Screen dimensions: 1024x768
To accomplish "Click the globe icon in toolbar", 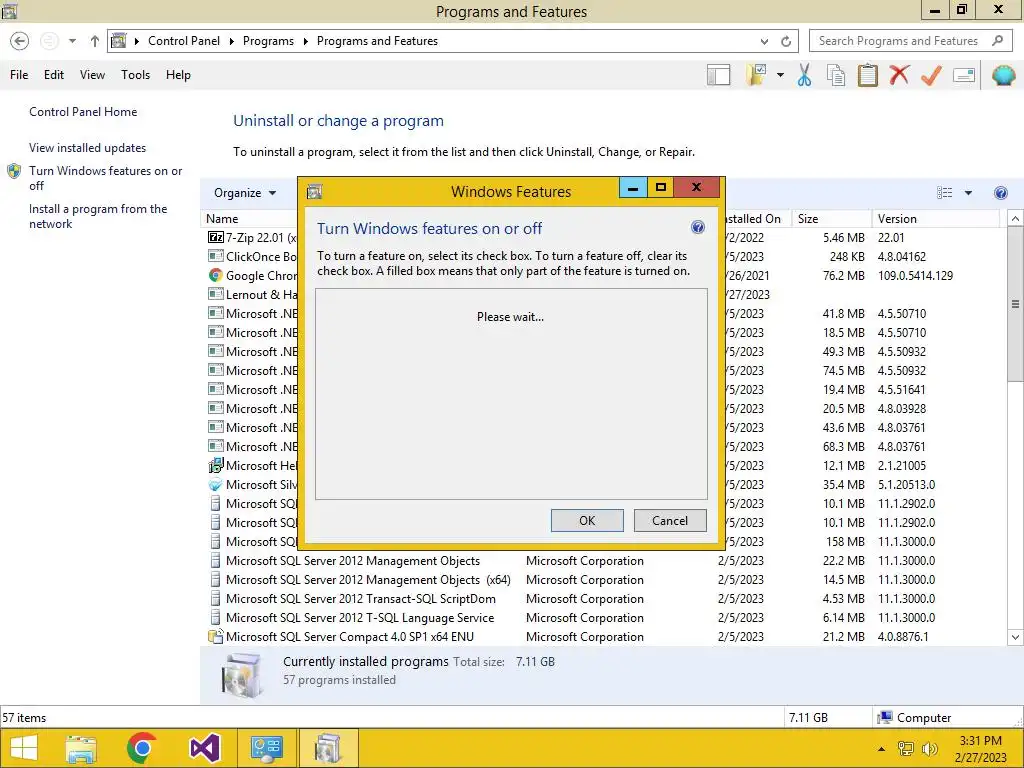I will tap(1004, 75).
